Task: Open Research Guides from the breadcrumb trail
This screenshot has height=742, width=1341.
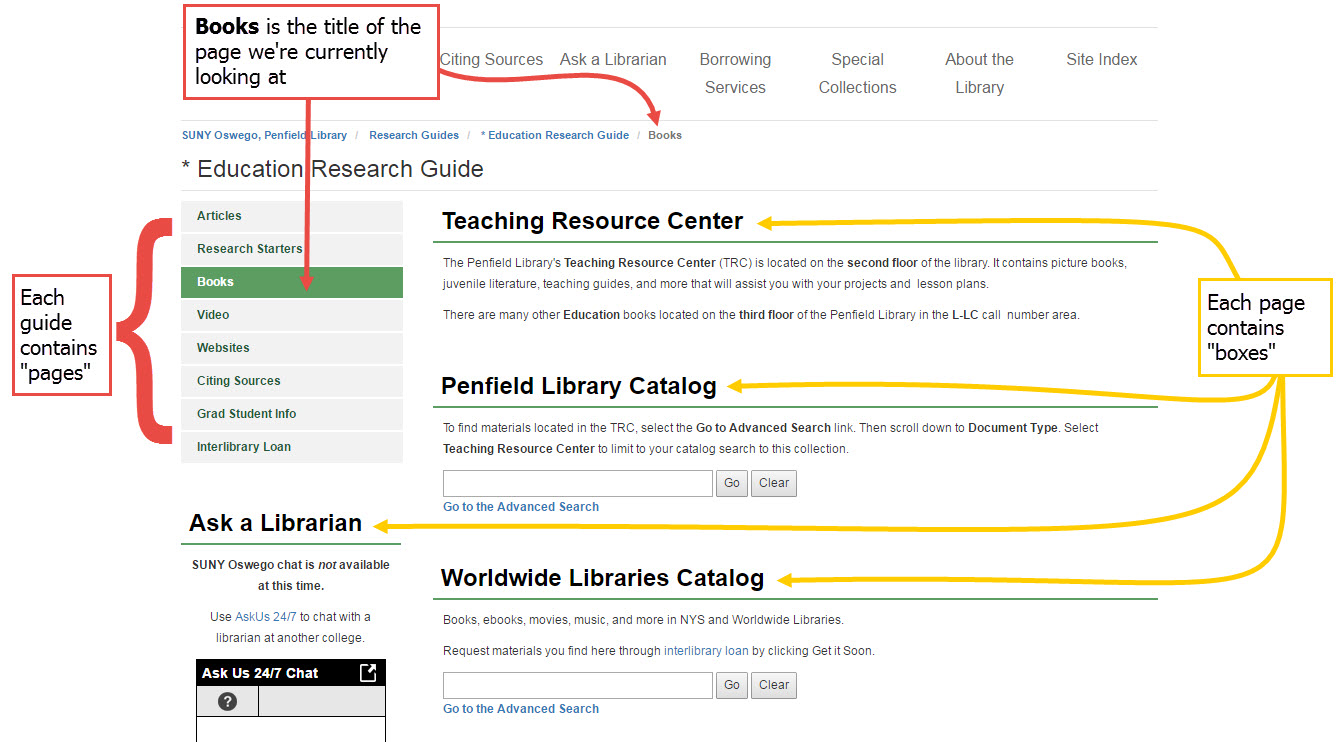Action: pos(414,134)
